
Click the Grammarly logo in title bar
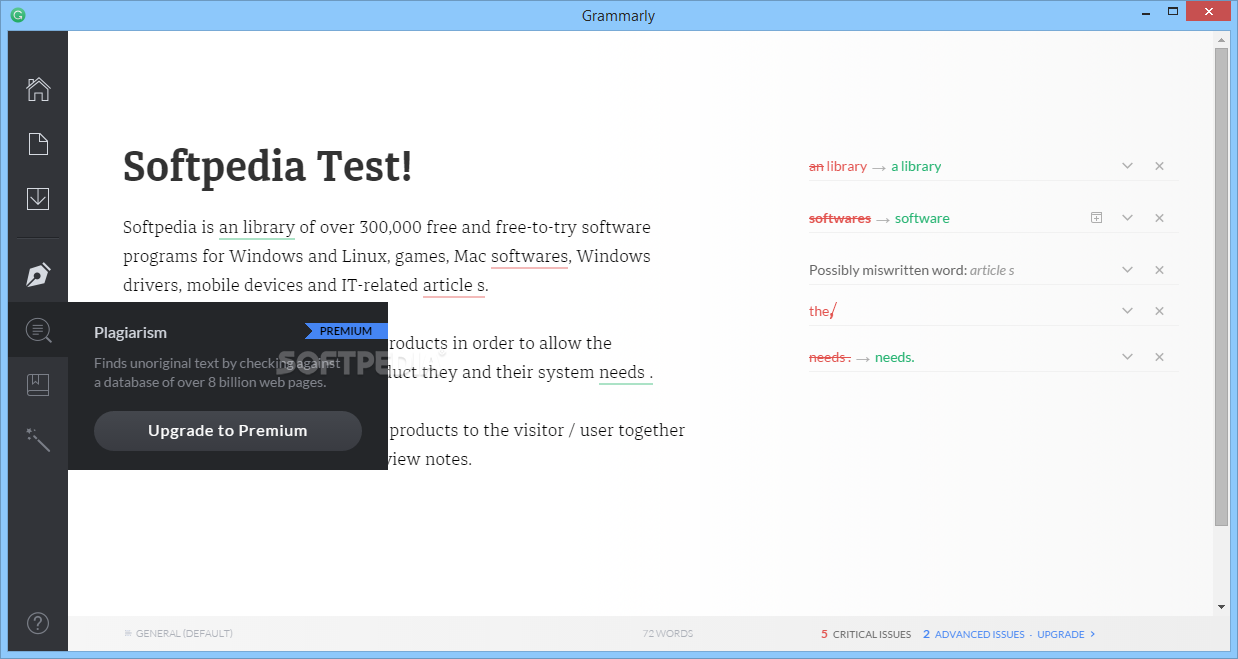(x=17, y=15)
